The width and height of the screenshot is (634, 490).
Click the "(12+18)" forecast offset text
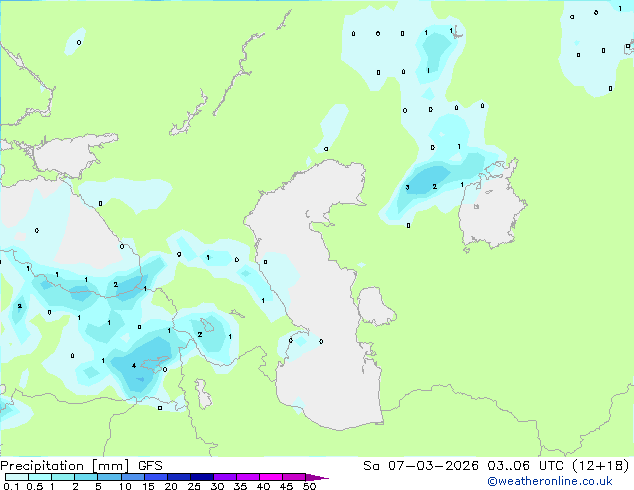pyautogui.click(x=601, y=466)
